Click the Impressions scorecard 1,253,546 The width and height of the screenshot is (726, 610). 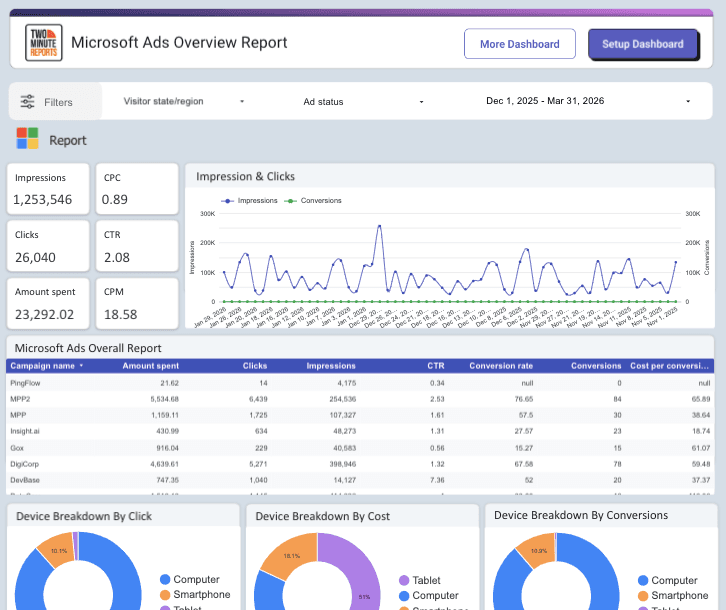pyautogui.click(x=48, y=189)
